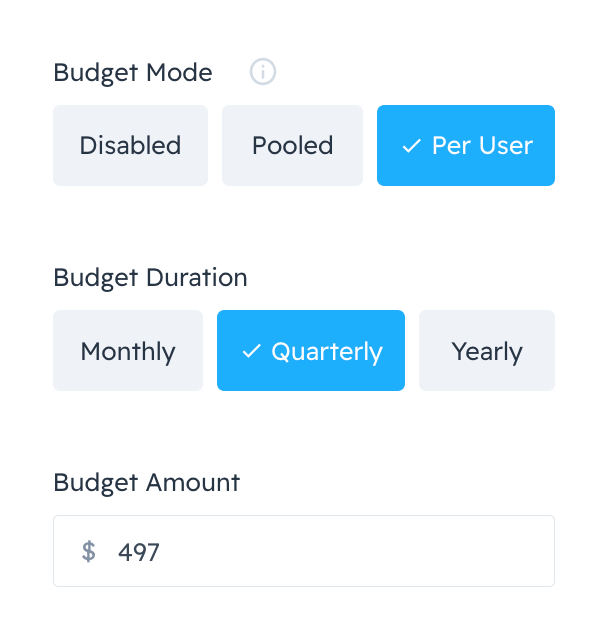Viewport: 604px width, 634px height.
Task: Switch budget mode to Pooled
Action: [292, 145]
